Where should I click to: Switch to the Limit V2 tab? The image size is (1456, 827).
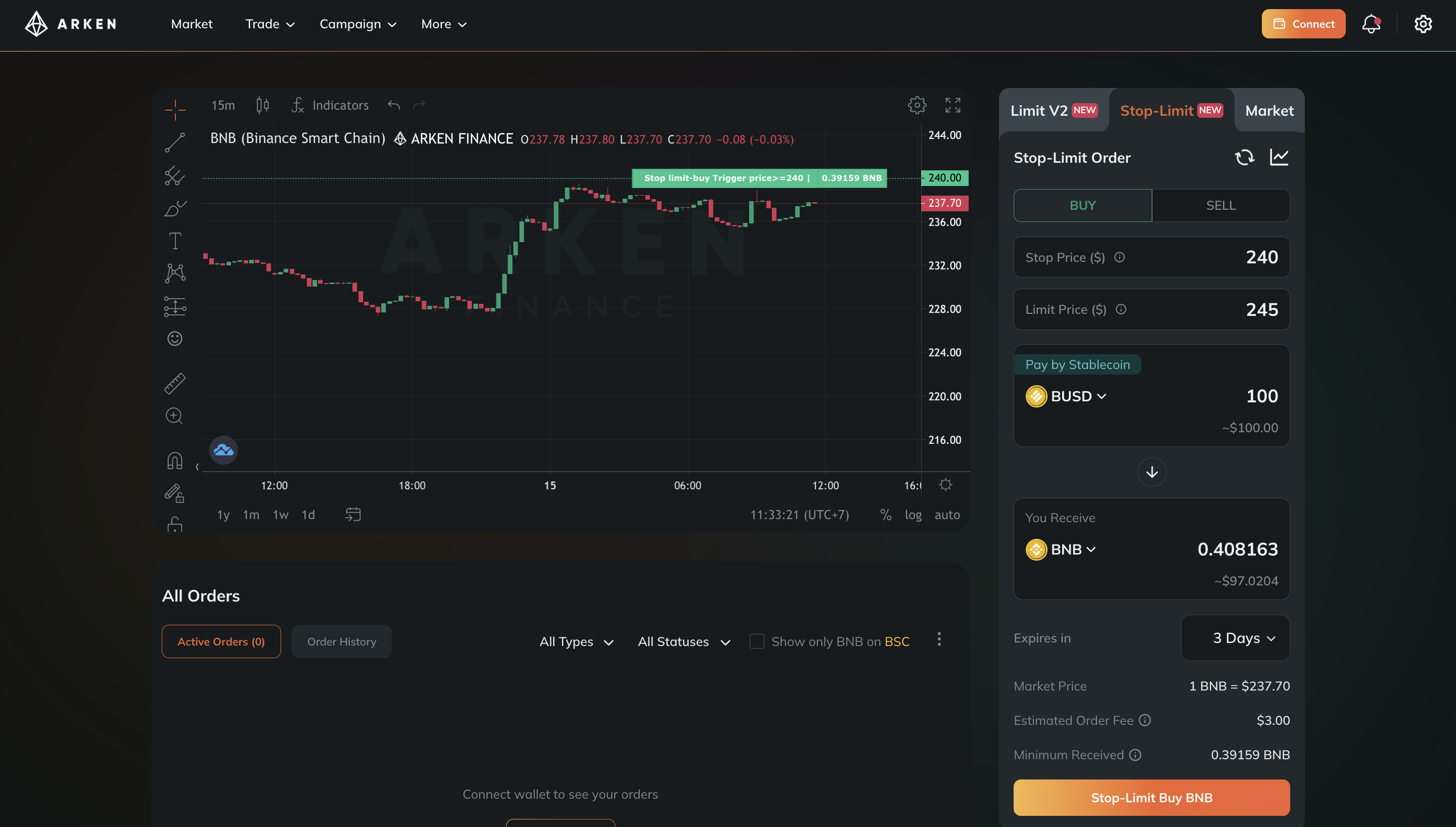tap(1054, 110)
